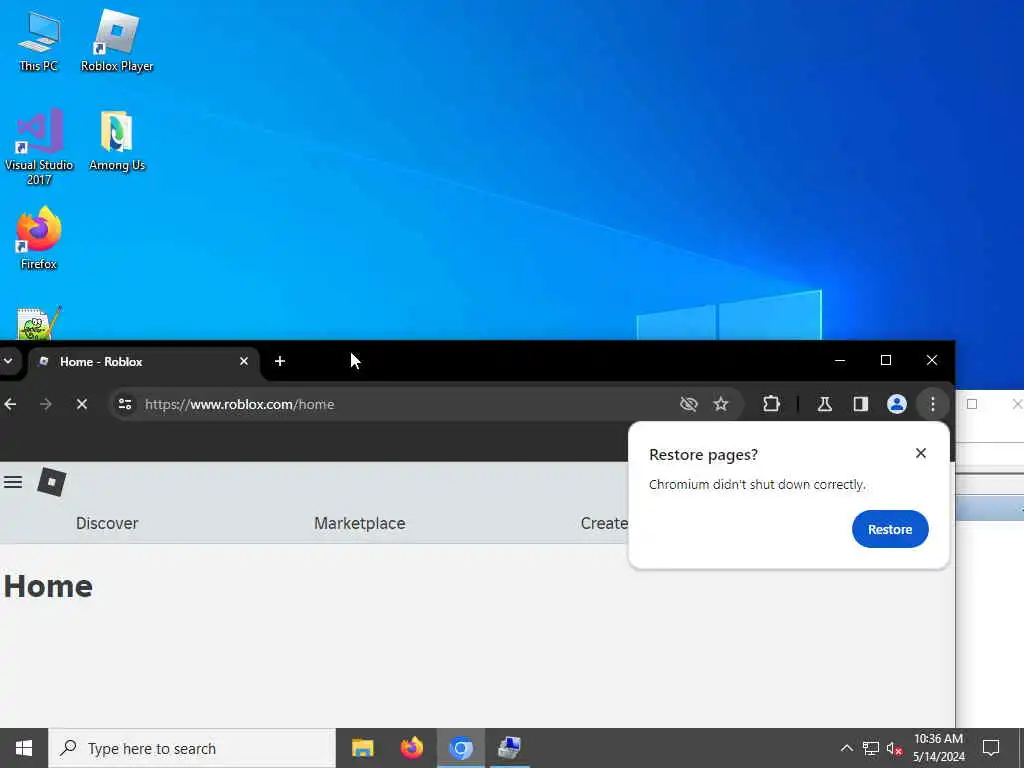
Task: Dismiss the Restore pages popup
Action: (921, 453)
